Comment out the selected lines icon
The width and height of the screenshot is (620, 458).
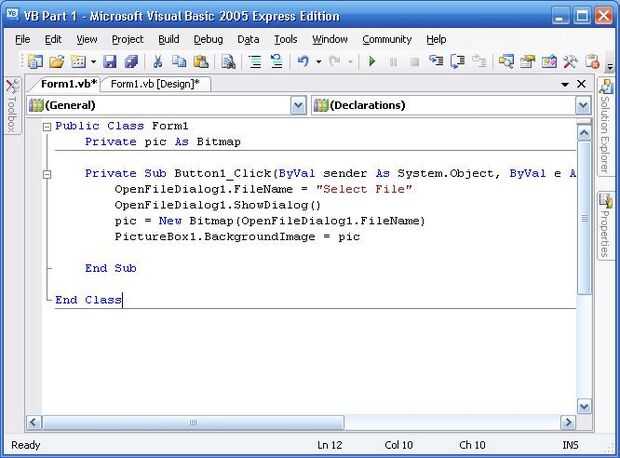tap(255, 62)
